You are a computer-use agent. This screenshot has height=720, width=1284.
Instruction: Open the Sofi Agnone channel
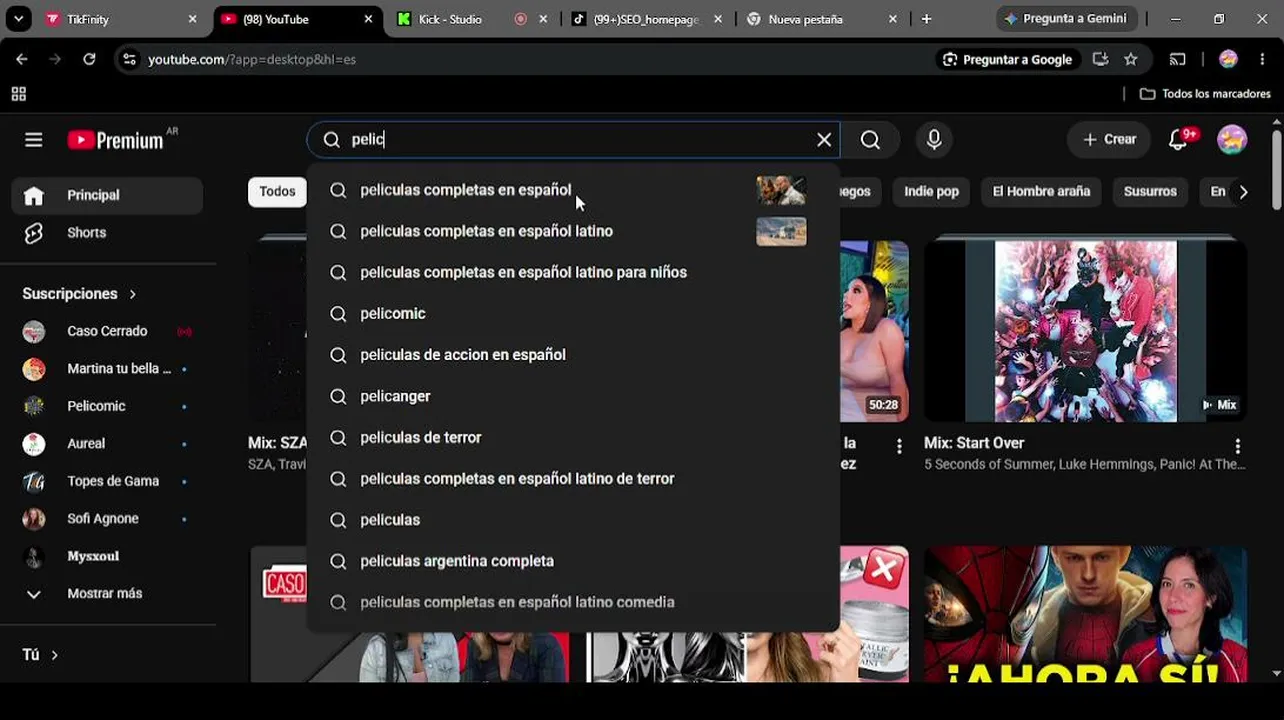coord(107,519)
